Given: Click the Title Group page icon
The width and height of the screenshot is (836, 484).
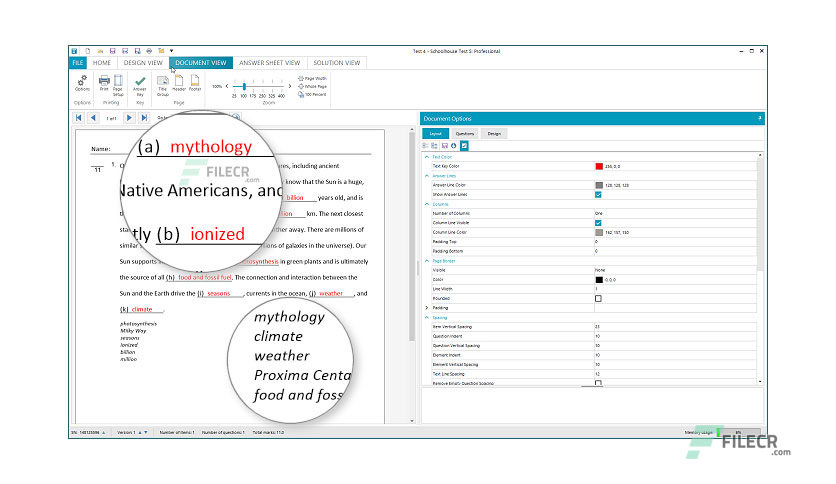Looking at the screenshot, I should coord(163,81).
